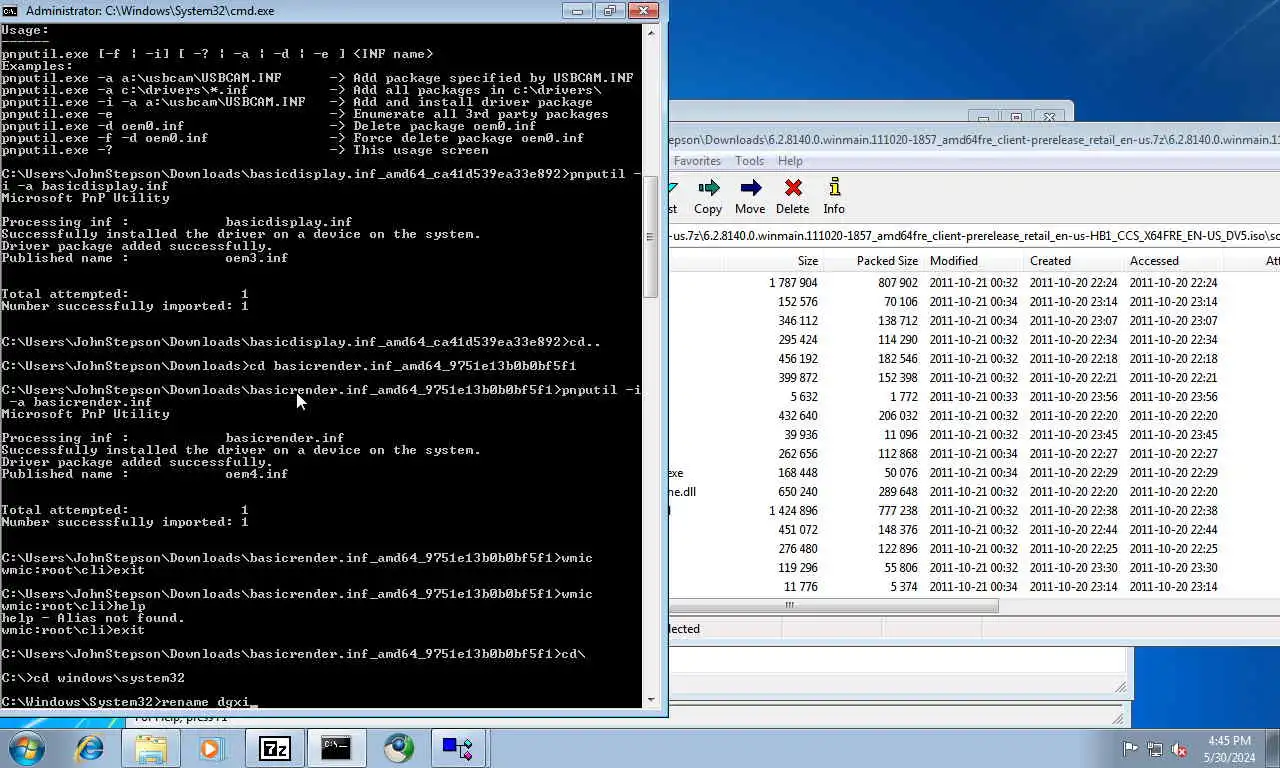
Task: Click the 7-Zip archive path address field
Action: pyautogui.click(x=974, y=236)
